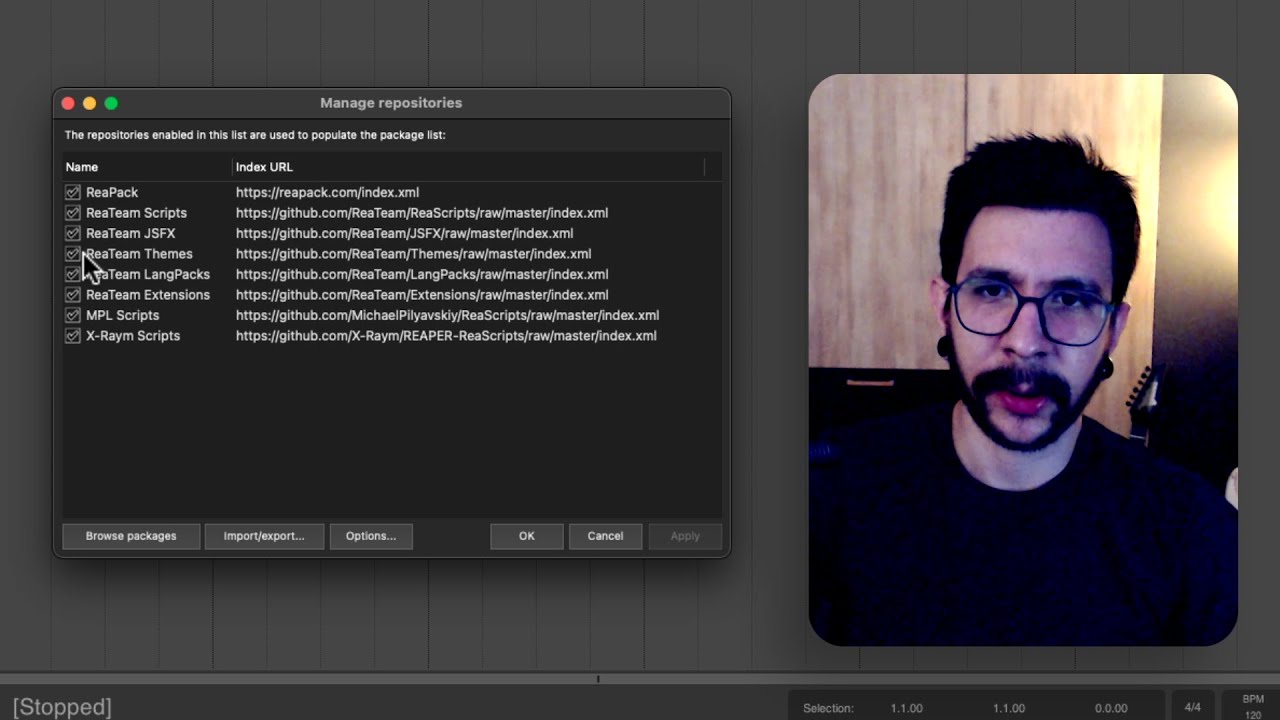The width and height of the screenshot is (1280, 720).
Task: Click the selection start value 1.1.00
Action: (907, 708)
